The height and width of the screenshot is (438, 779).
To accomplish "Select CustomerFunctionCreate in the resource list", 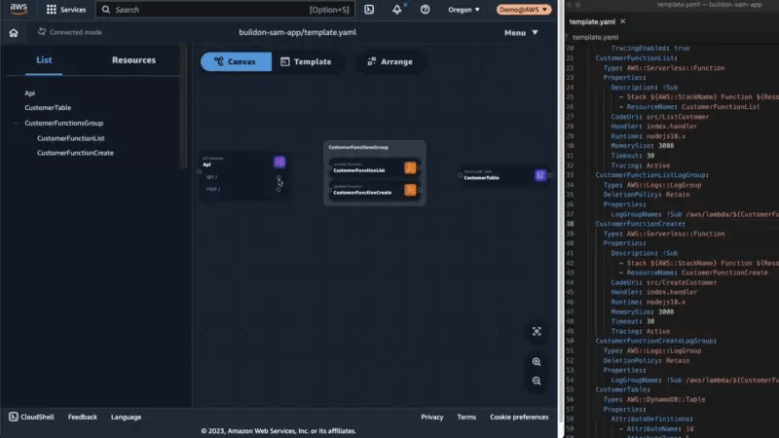I will tap(75, 153).
